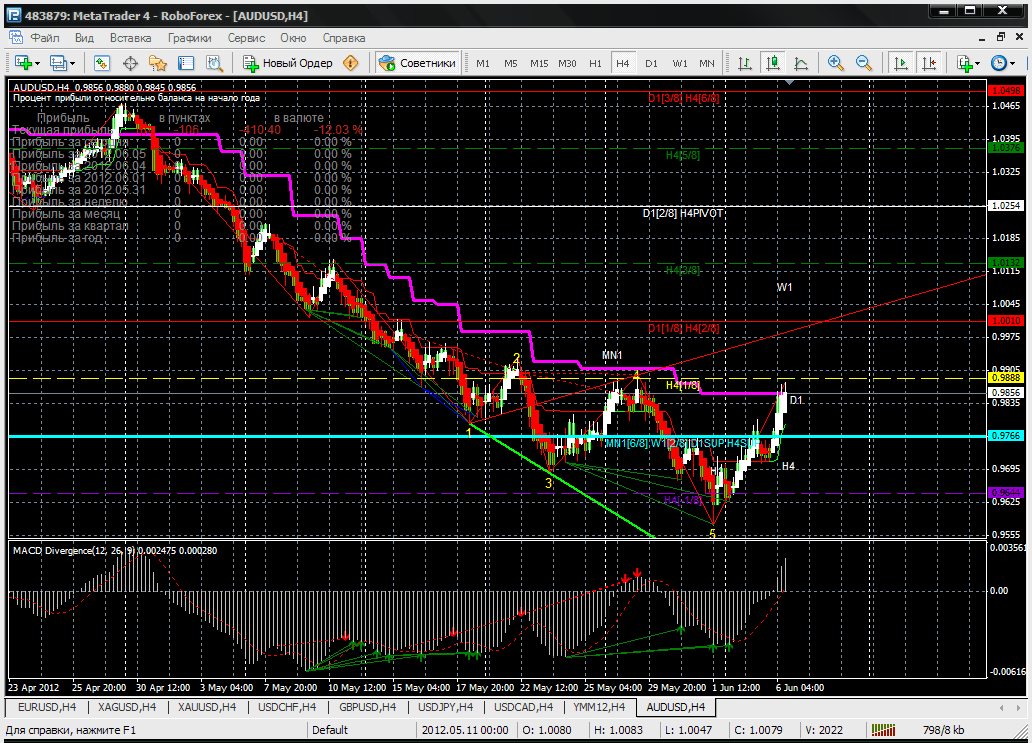Zoom in the chart

pos(836,63)
